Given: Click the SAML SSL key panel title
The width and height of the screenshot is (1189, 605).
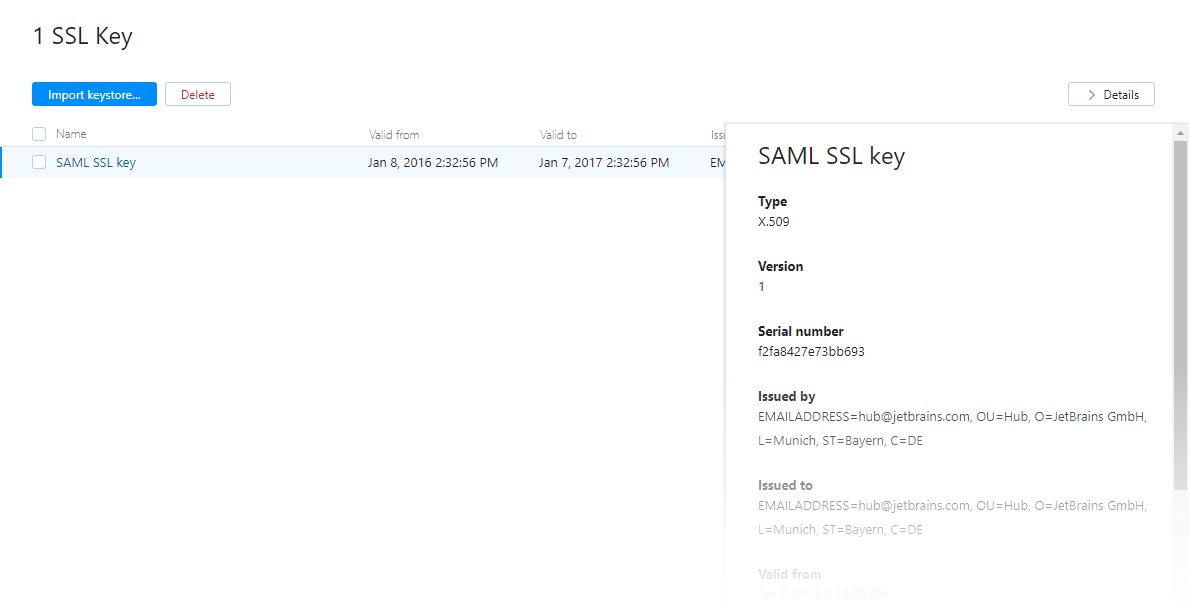Looking at the screenshot, I should coord(831,156).
